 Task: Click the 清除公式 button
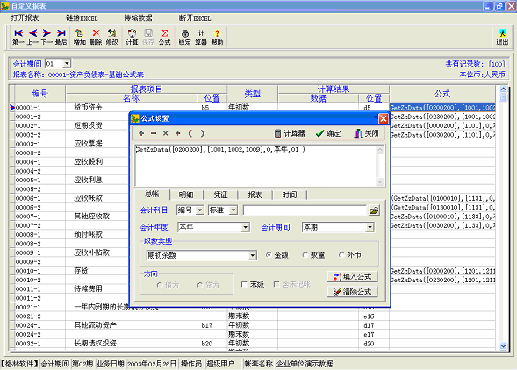pos(352,292)
